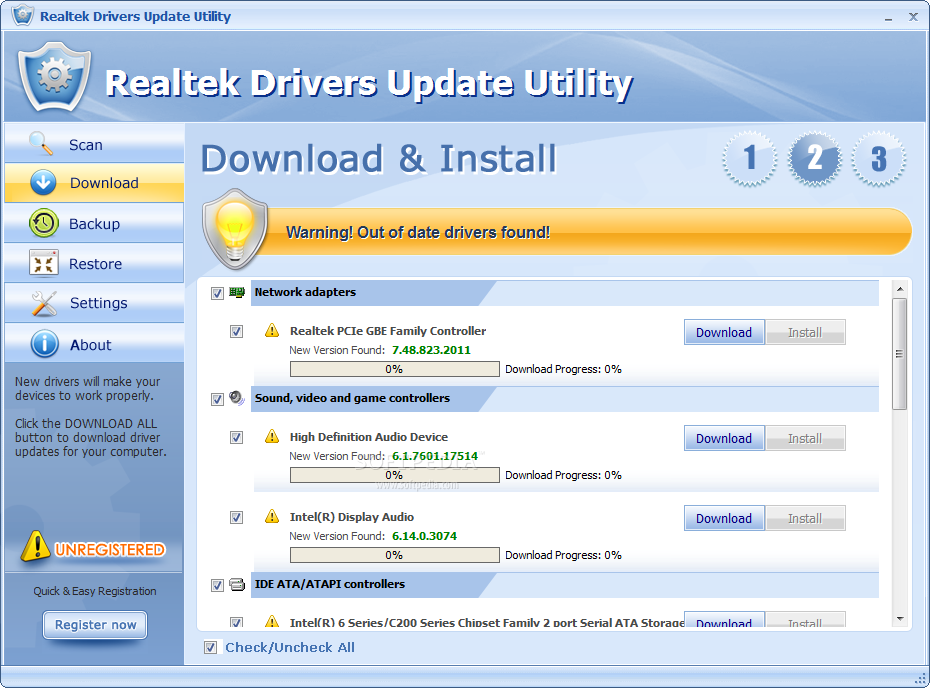Click the blue Download arrow icon in sidebar
Image resolution: width=930 pixels, height=688 pixels.
pos(43,183)
